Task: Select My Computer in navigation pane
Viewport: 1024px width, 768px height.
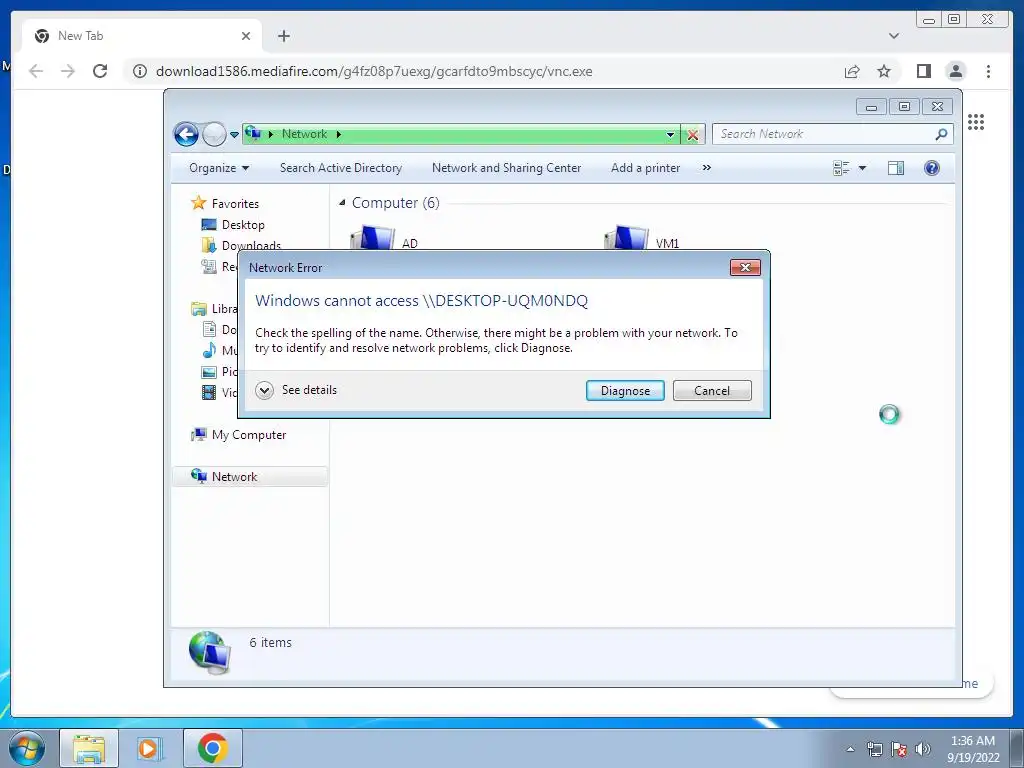Action: coord(238,435)
